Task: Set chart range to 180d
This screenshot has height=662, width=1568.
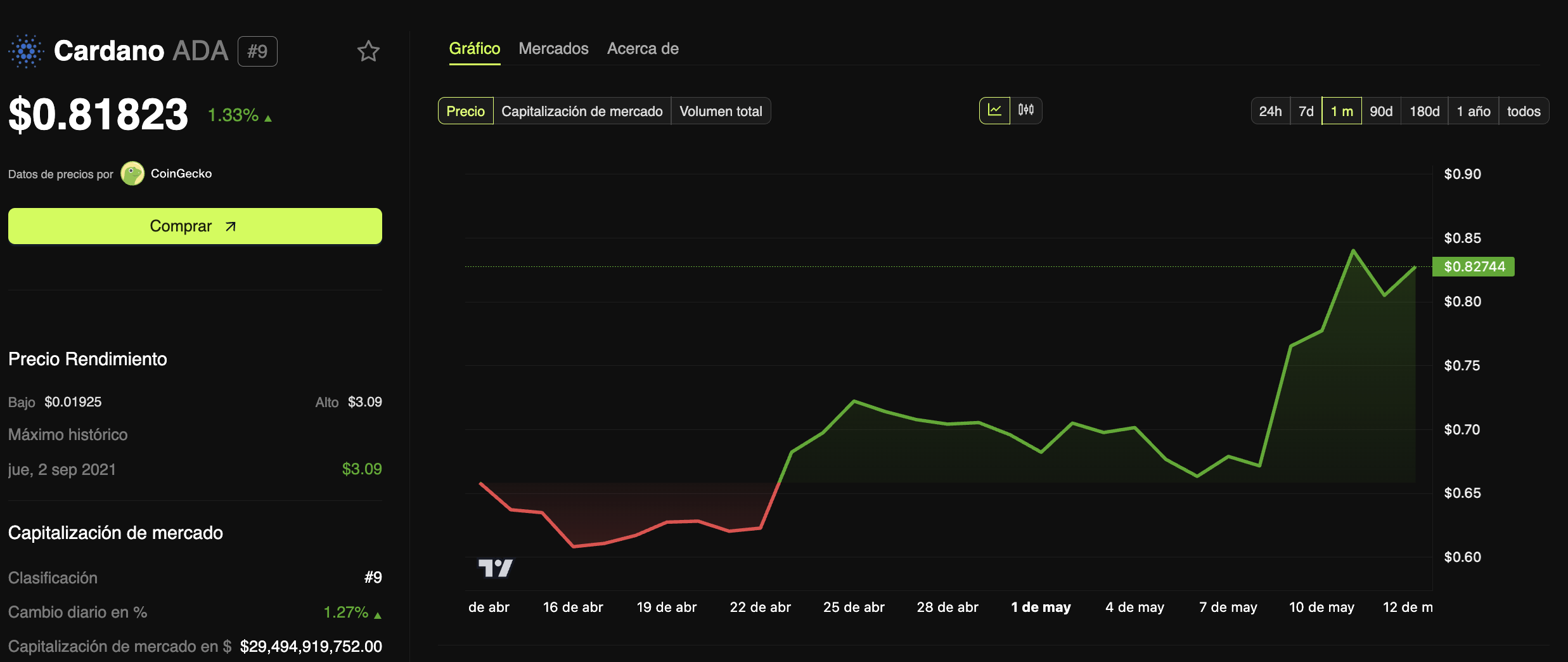Action: [1424, 111]
